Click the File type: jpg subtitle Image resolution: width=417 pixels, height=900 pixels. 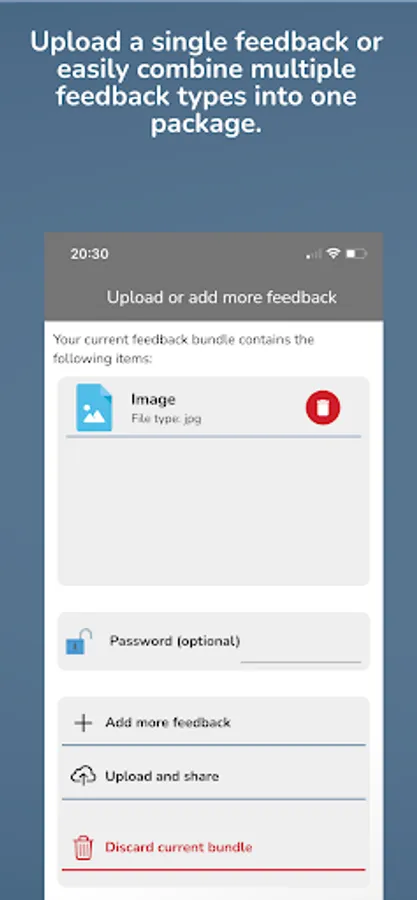(166, 418)
